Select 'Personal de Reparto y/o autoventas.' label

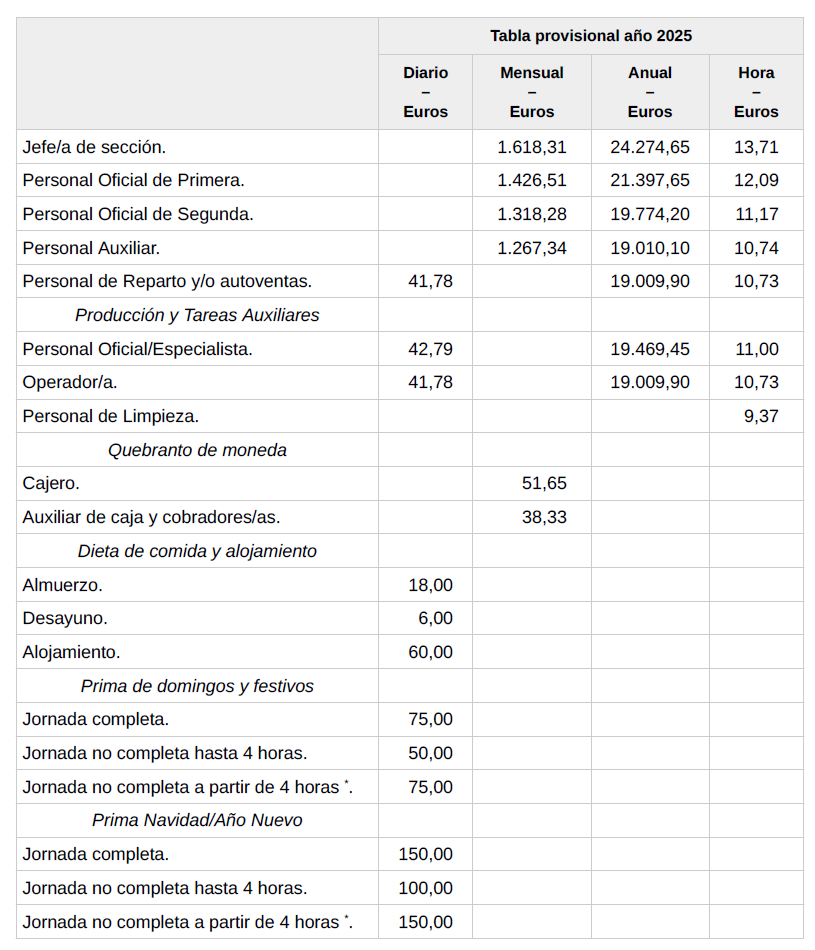pos(167,282)
